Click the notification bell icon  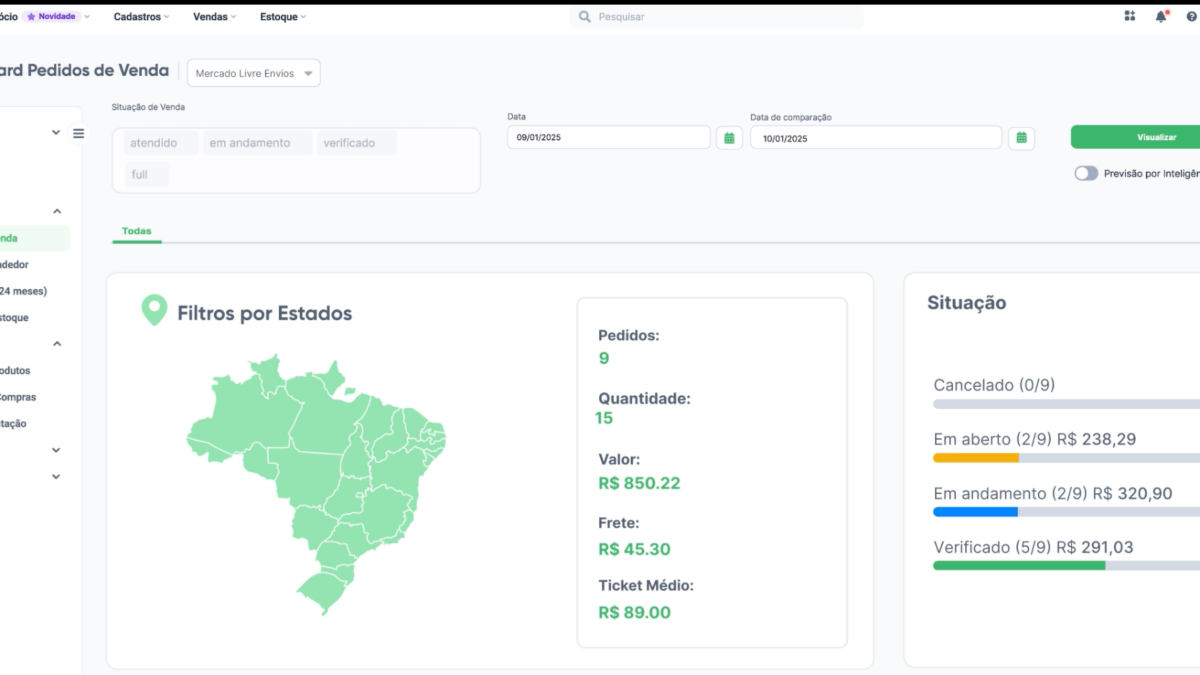pyautogui.click(x=1161, y=16)
